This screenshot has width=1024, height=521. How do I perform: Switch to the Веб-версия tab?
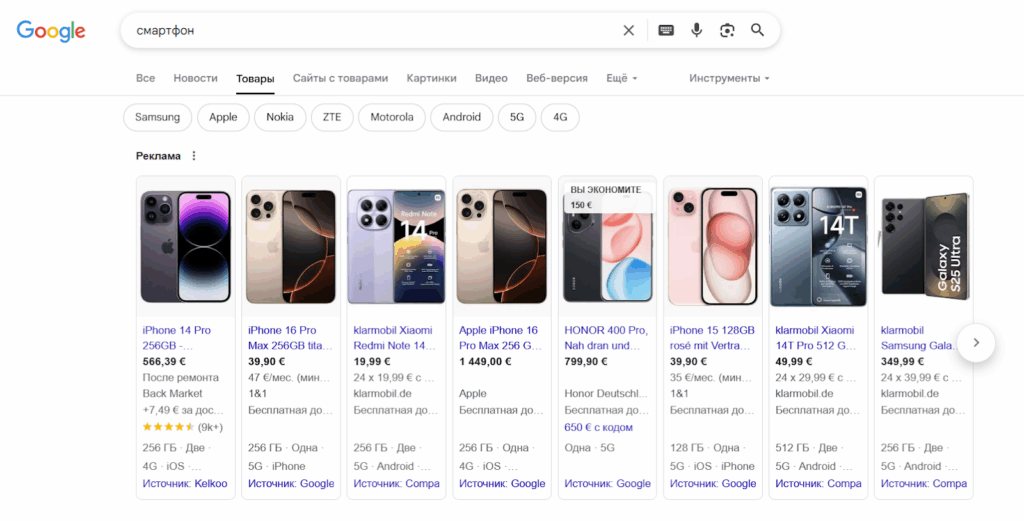(556, 78)
